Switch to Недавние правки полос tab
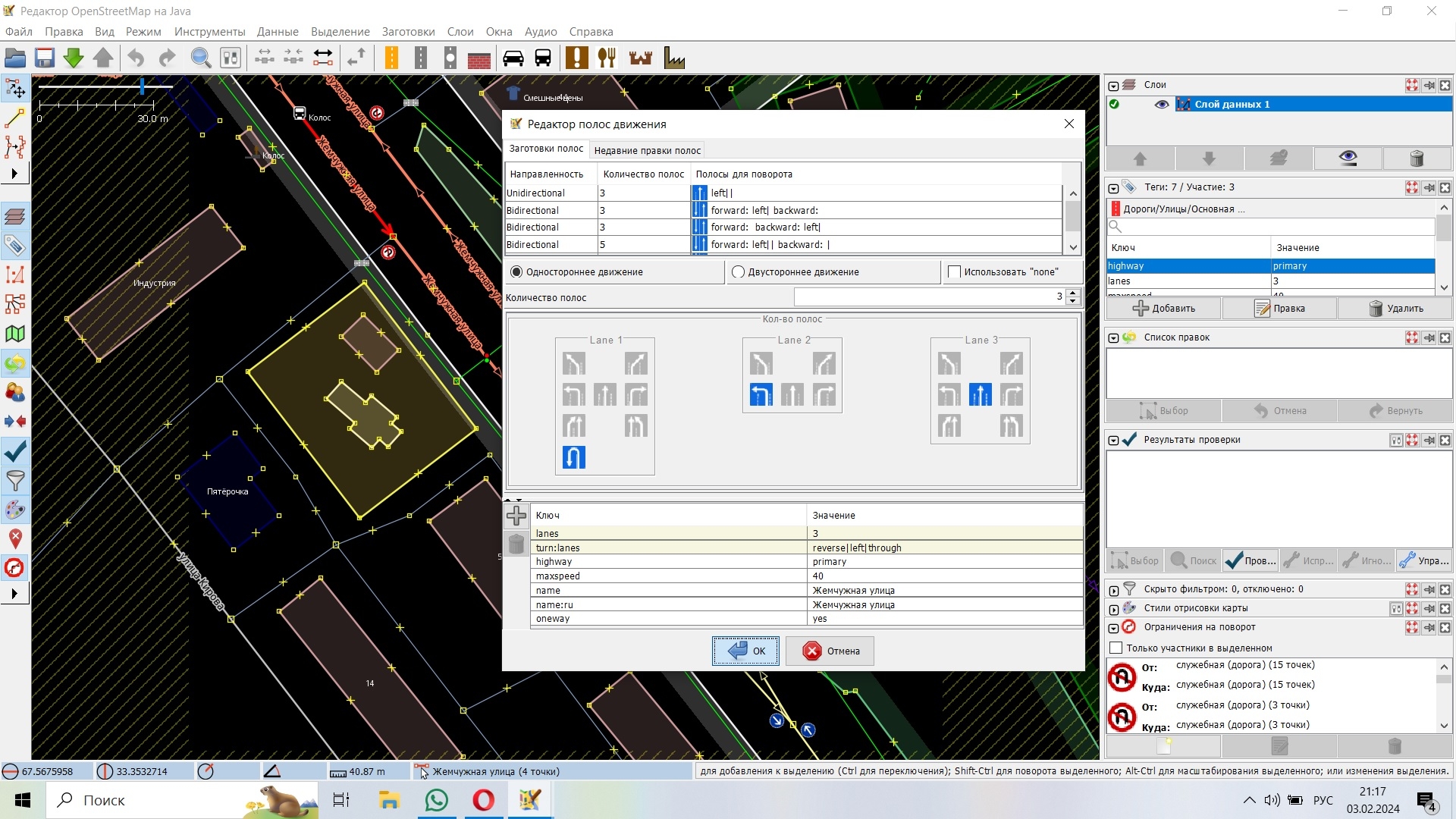 click(x=647, y=150)
